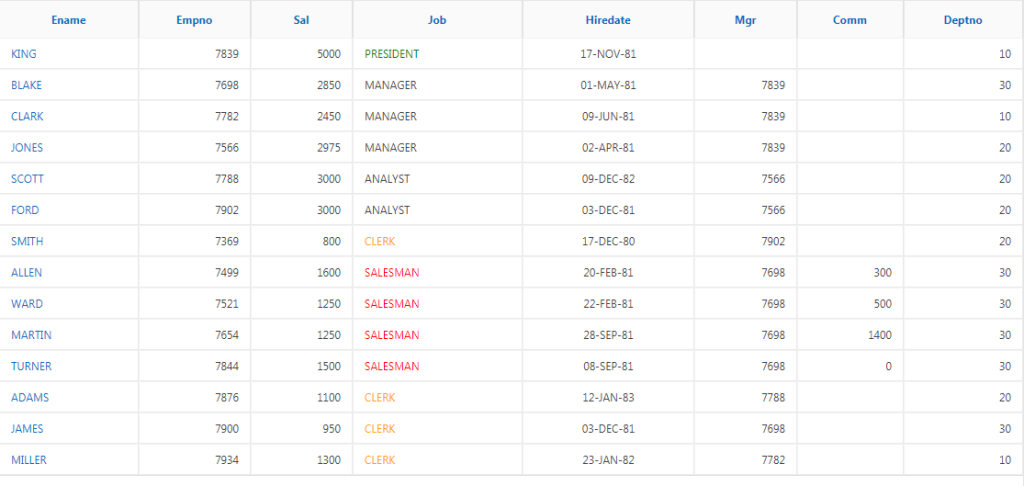Open the KING employee link
The image size is (1024, 486).
tap(24, 54)
